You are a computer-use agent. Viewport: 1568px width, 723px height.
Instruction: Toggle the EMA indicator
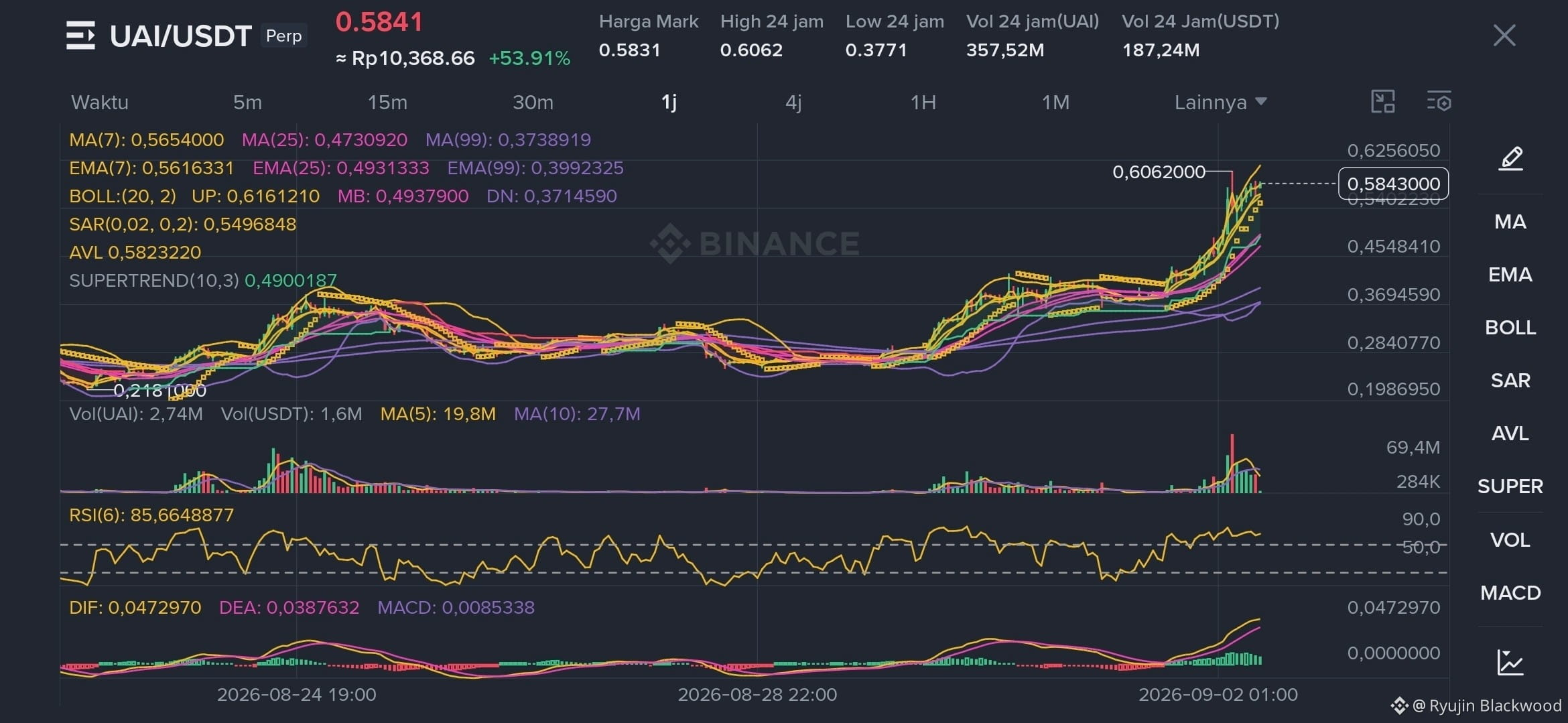pos(1510,275)
